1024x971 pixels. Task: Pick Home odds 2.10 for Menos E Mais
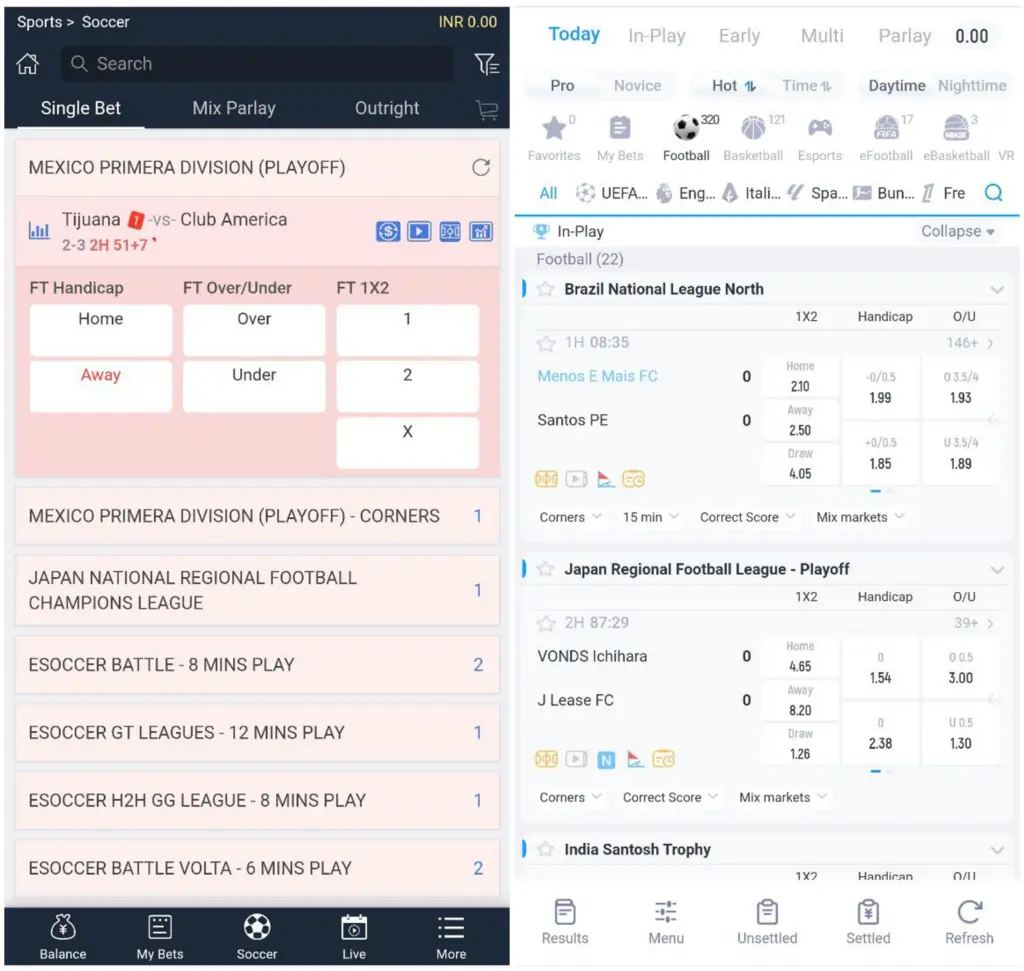(800, 377)
